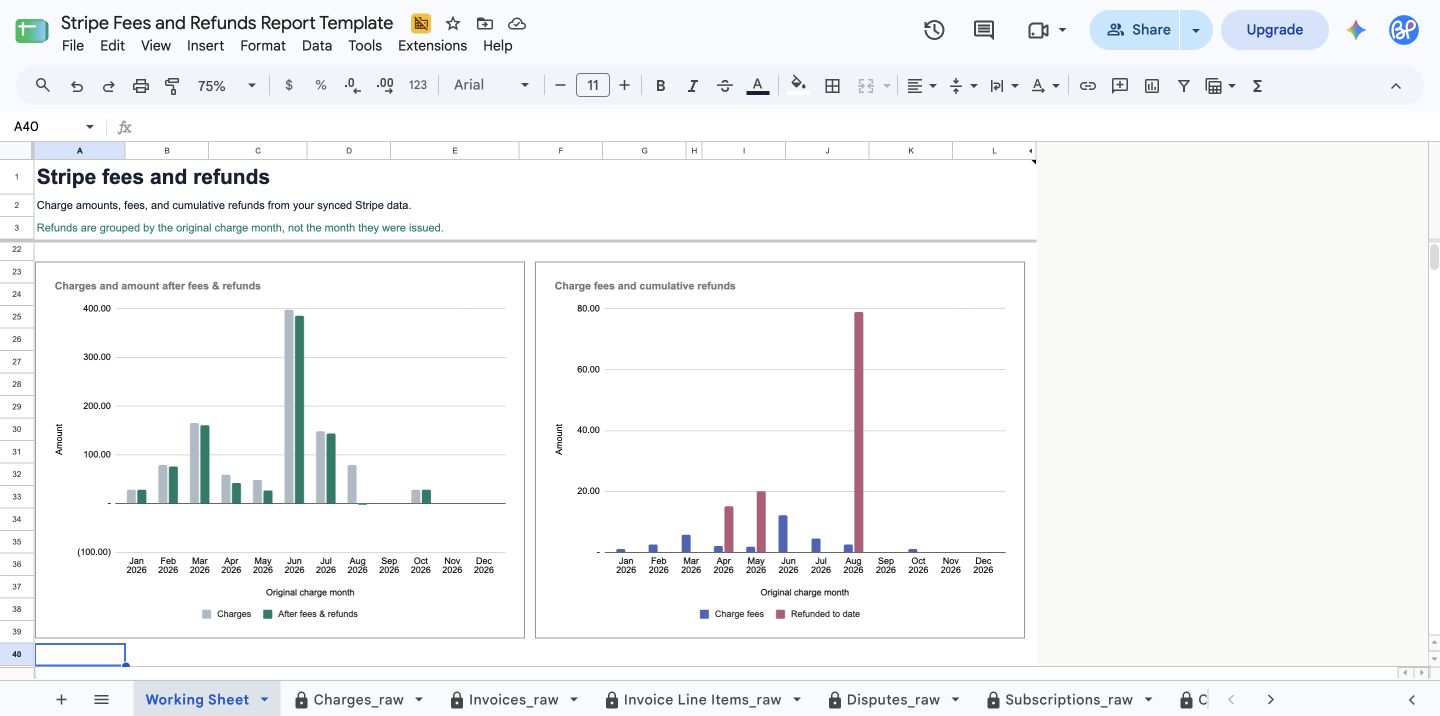Image resolution: width=1440 pixels, height=716 pixels.
Task: Decrease decimal places
Action: 352,86
